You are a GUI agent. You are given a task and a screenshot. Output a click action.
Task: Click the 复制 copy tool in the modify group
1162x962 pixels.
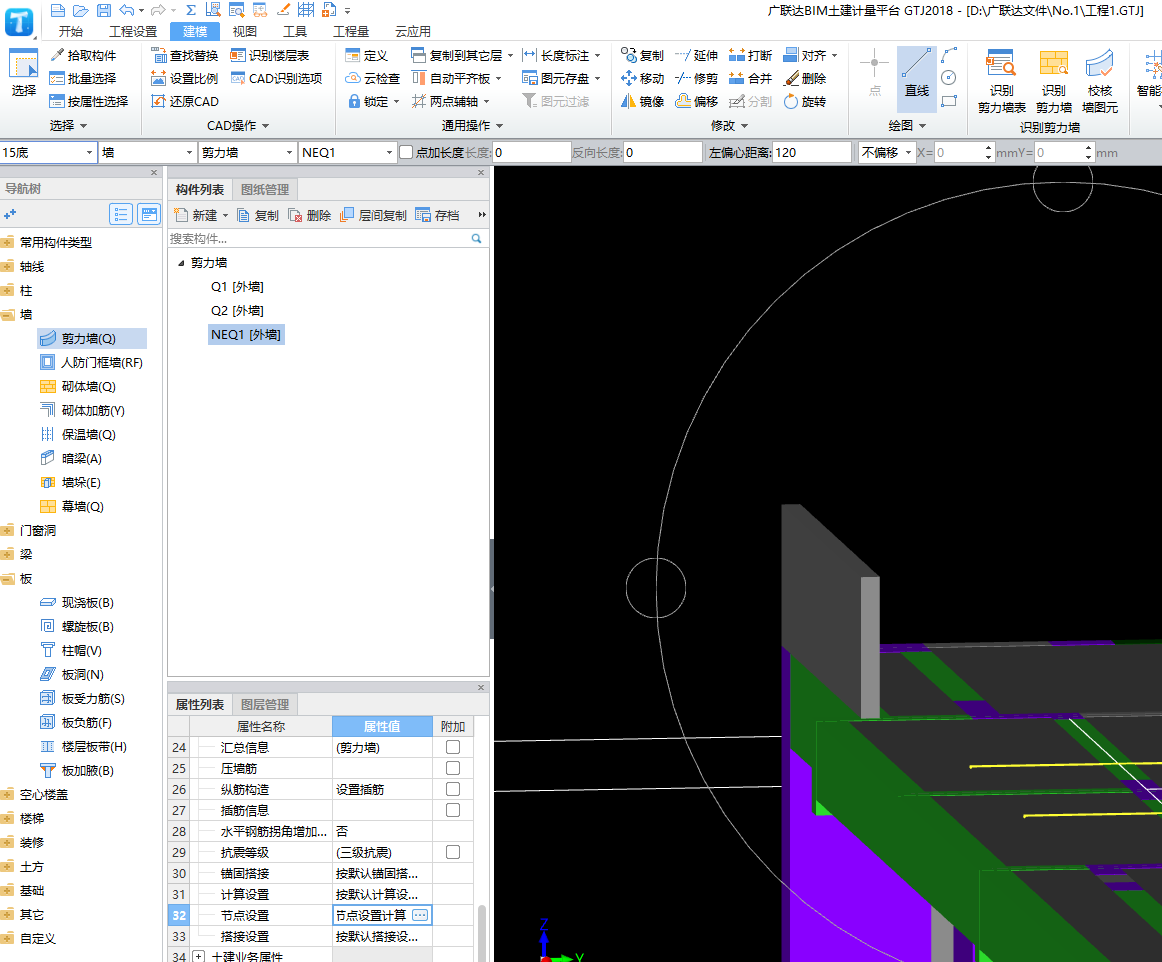pos(643,56)
